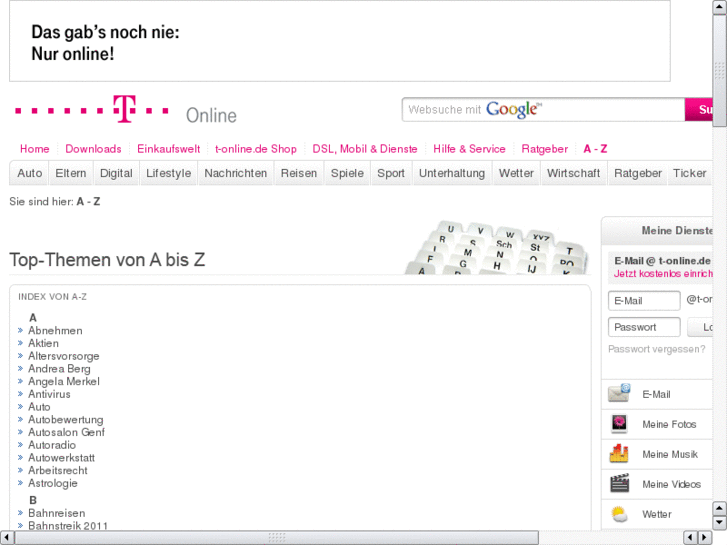Open the Aktien topic link
This screenshot has height=545, width=727.
[x=44, y=343]
